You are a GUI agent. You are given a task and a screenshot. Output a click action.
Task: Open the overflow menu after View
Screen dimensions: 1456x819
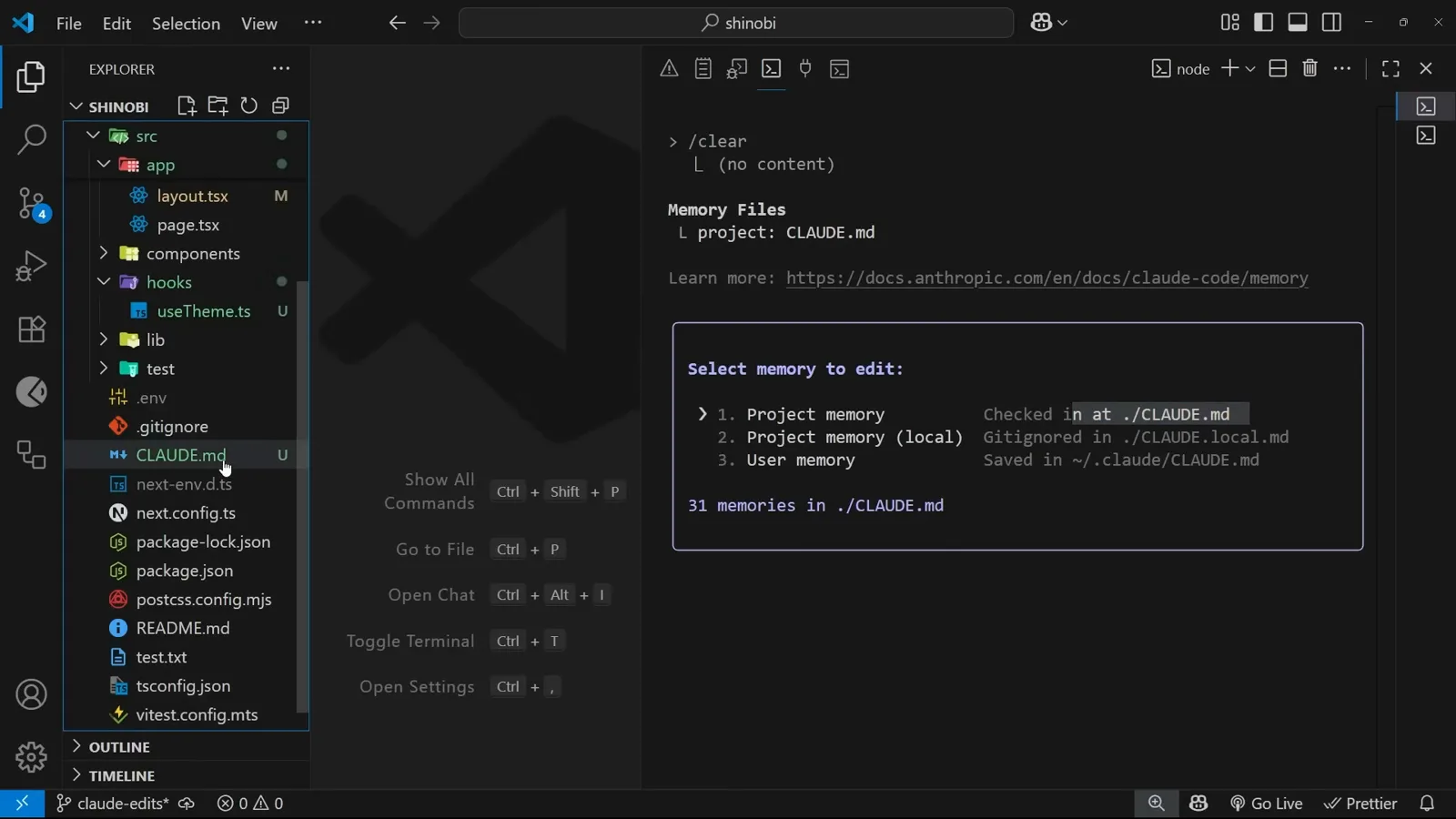click(x=313, y=23)
